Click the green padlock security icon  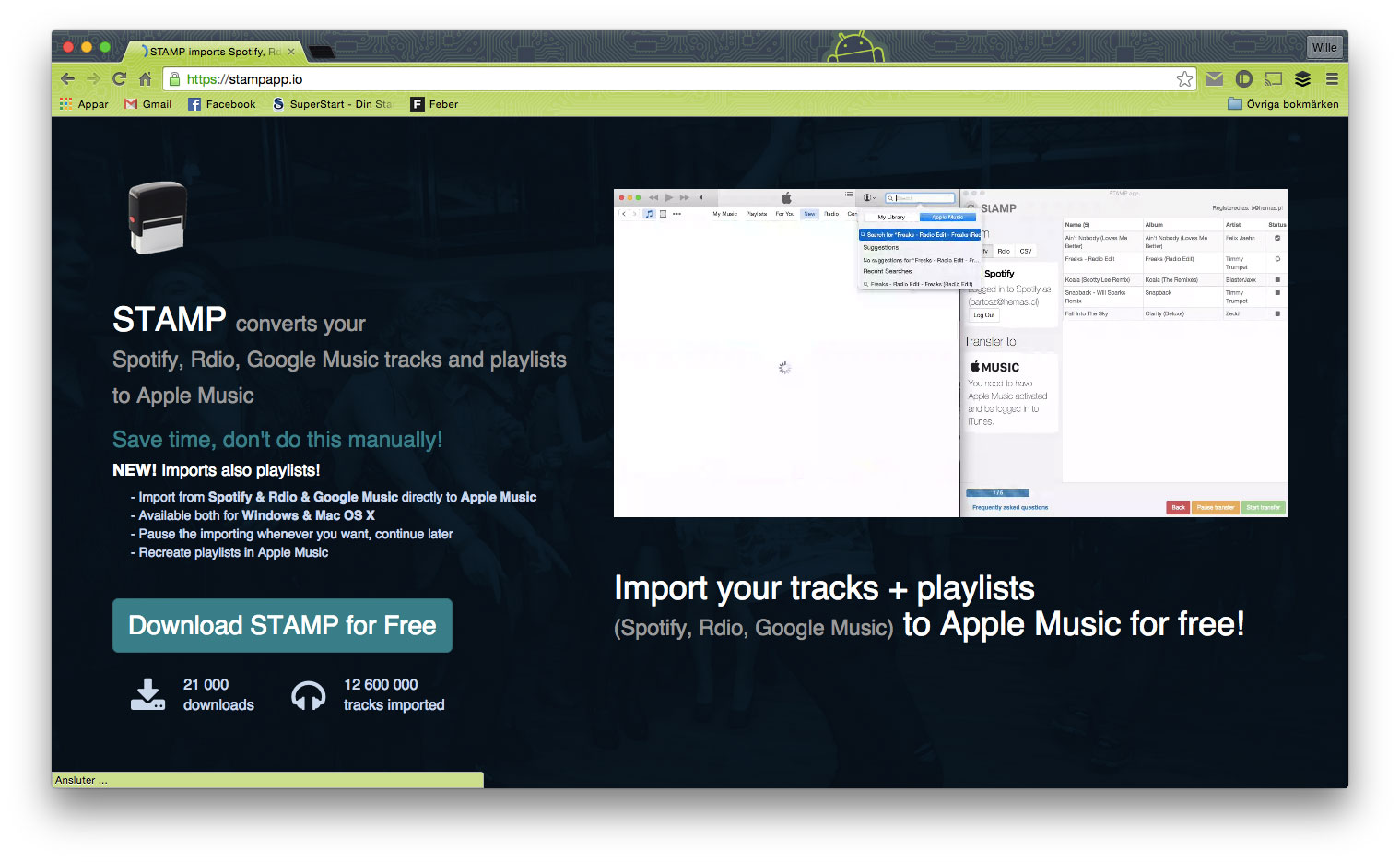[x=175, y=79]
